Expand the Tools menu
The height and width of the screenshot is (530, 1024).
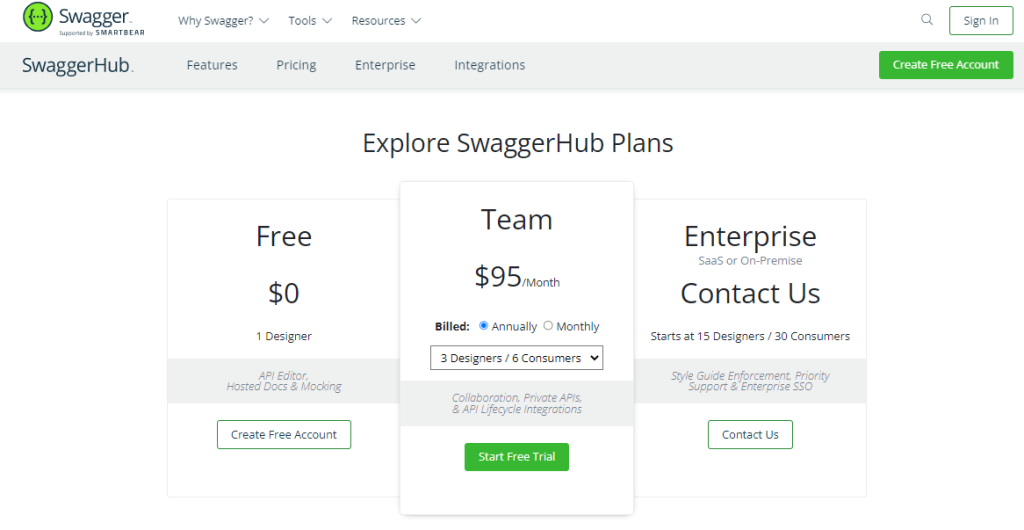click(x=310, y=21)
